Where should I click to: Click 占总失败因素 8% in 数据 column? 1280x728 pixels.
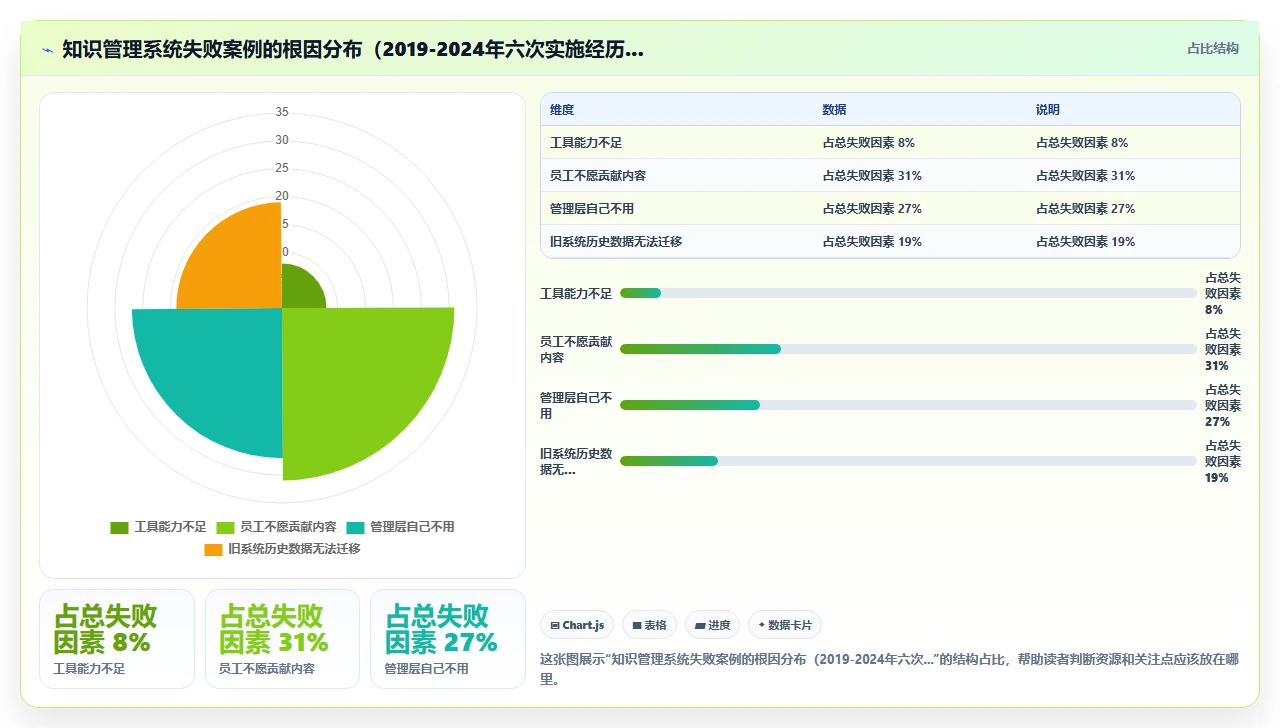click(868, 143)
